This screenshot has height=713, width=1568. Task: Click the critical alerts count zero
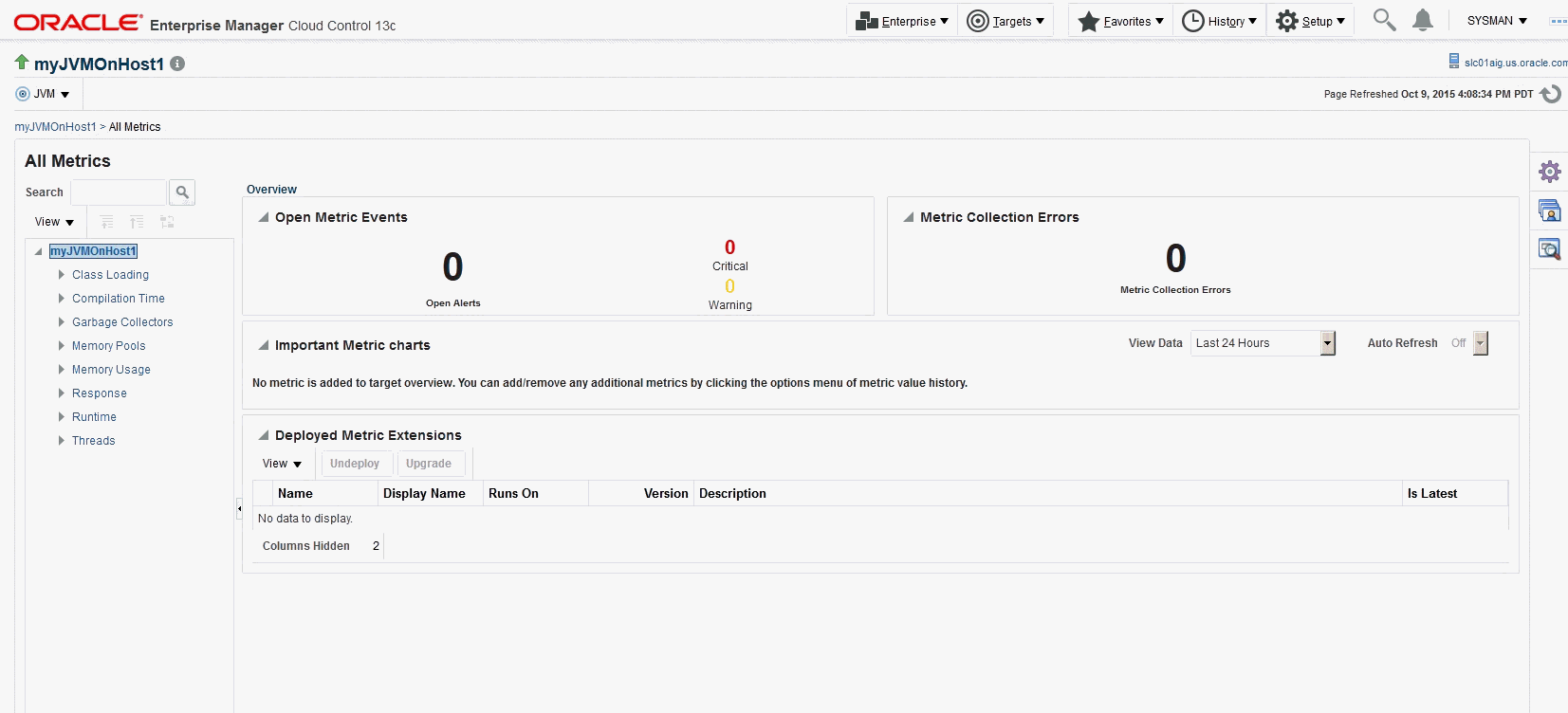click(x=729, y=247)
